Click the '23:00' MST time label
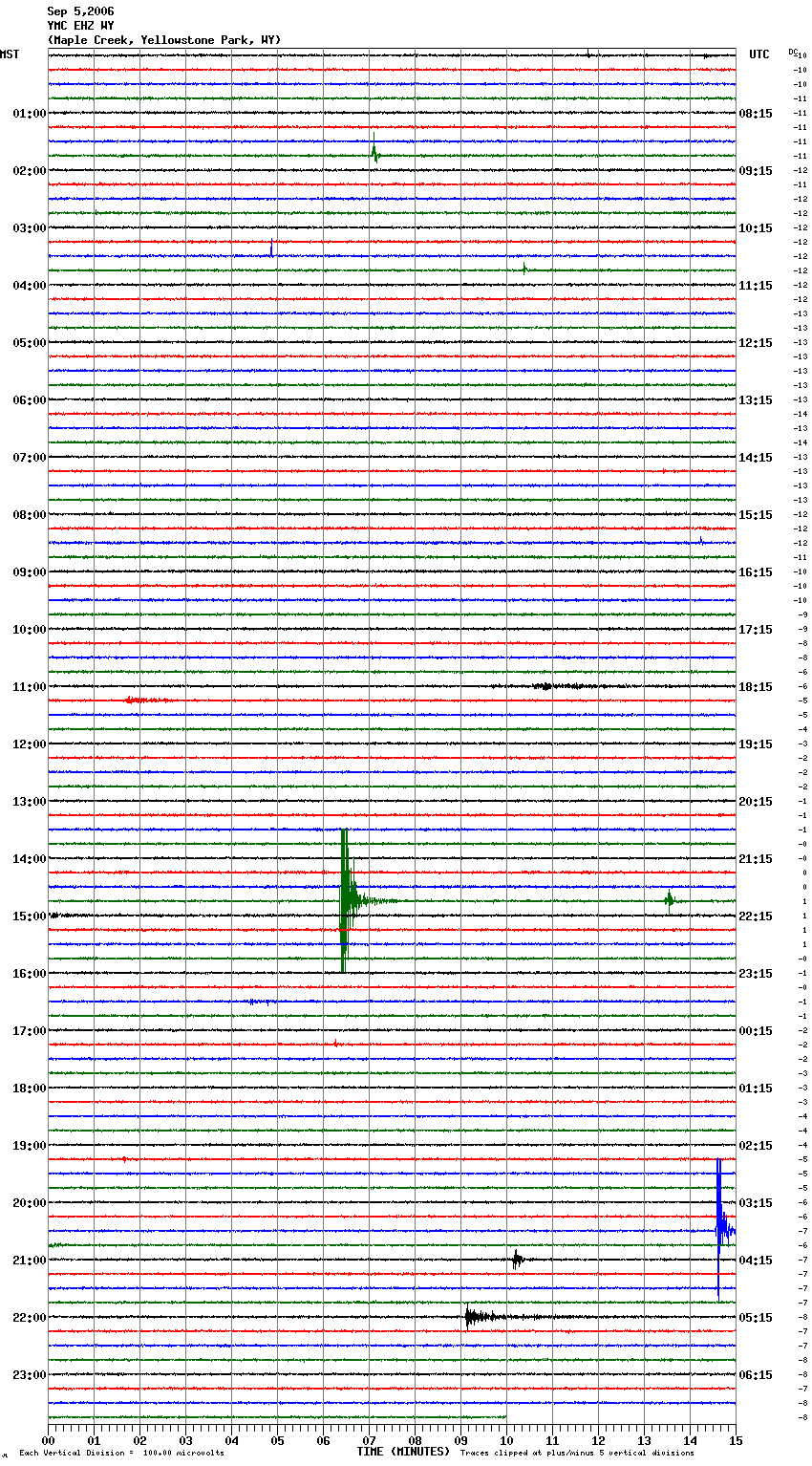The image size is (812, 1466). point(29,1375)
